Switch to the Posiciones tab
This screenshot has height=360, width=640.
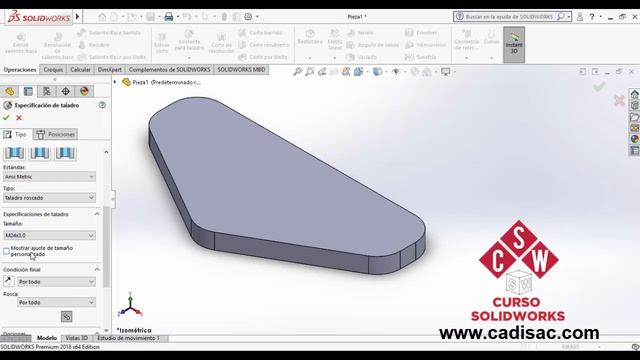[x=55, y=134]
